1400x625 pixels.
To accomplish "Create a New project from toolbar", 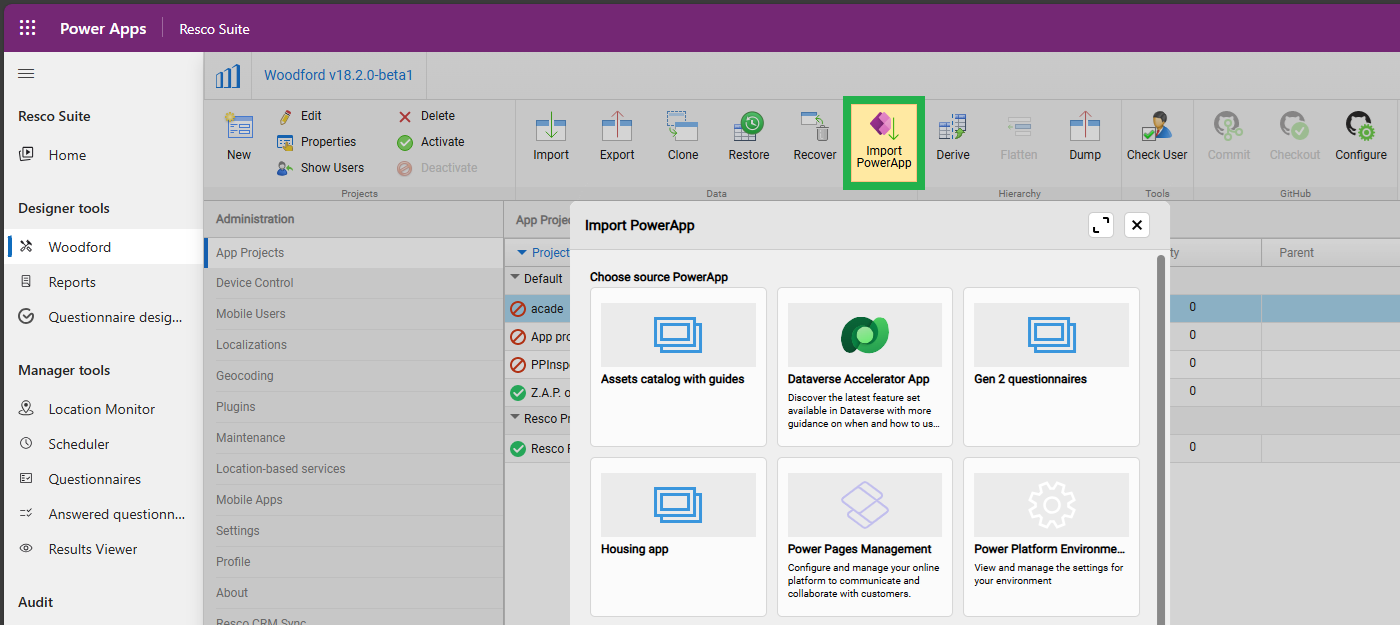I will pyautogui.click(x=239, y=136).
